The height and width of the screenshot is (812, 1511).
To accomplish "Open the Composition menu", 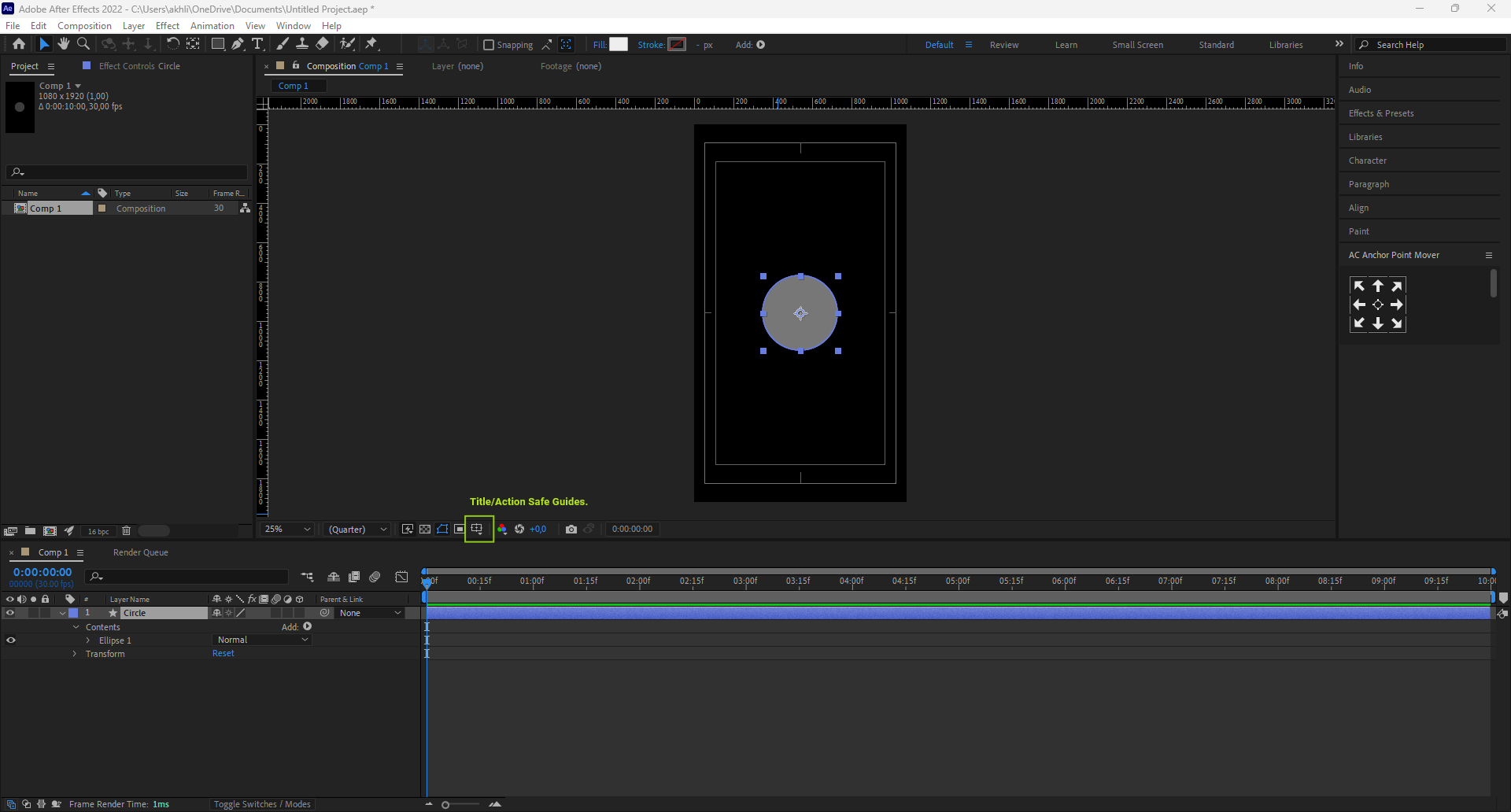I will point(84,26).
